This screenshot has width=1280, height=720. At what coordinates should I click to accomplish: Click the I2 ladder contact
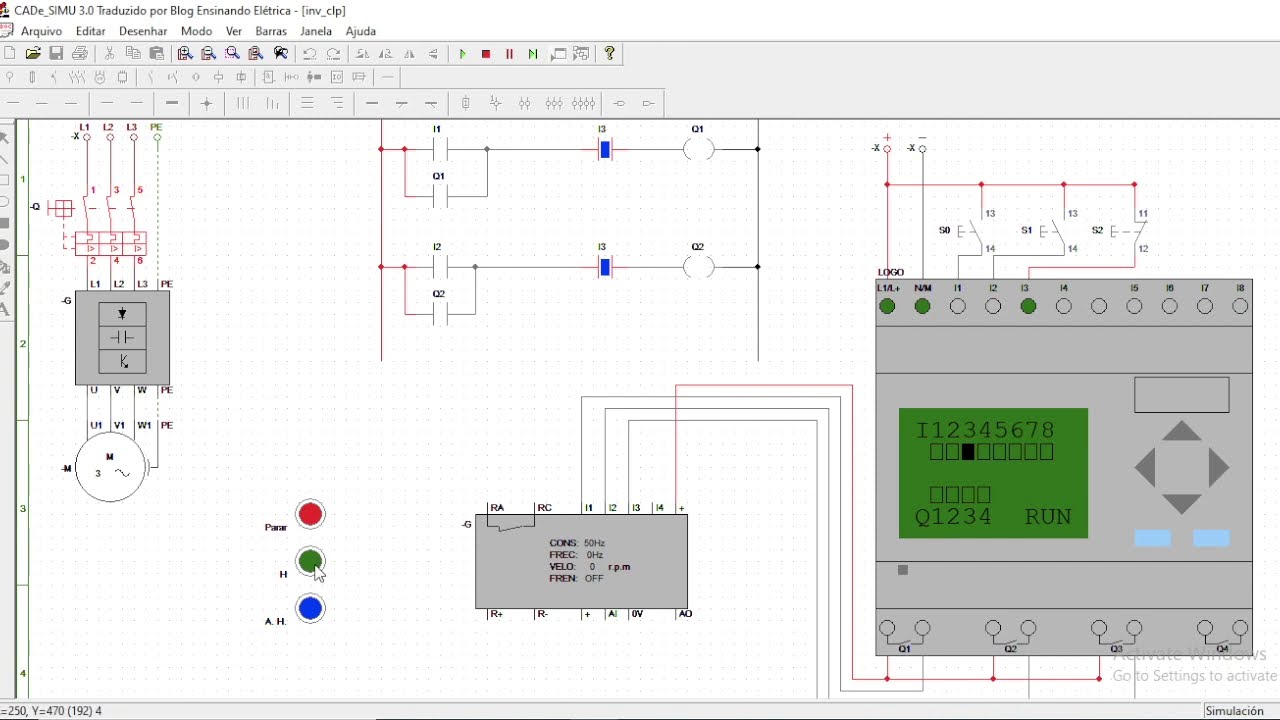tap(438, 267)
